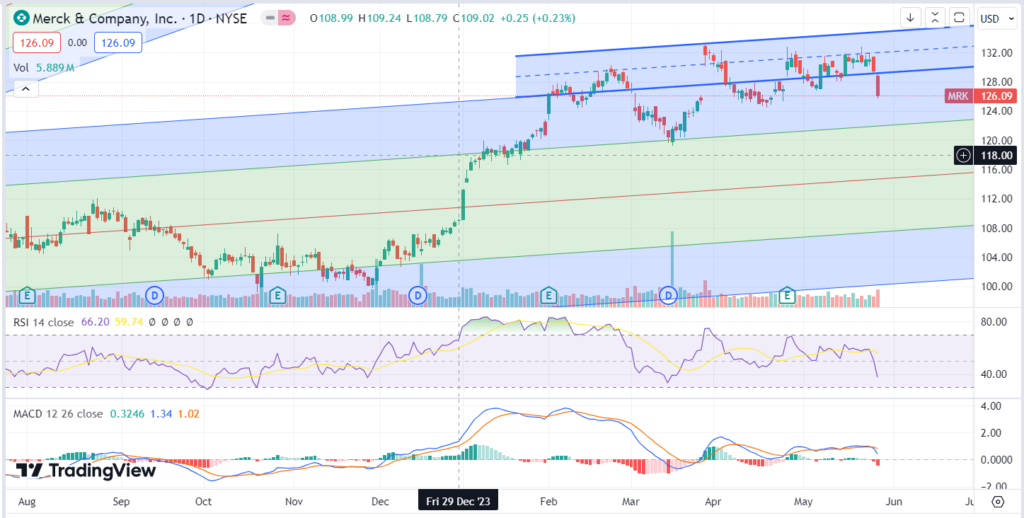Click the Apr label on time axis
Viewport: 1024px width, 518px height.
pos(712,502)
